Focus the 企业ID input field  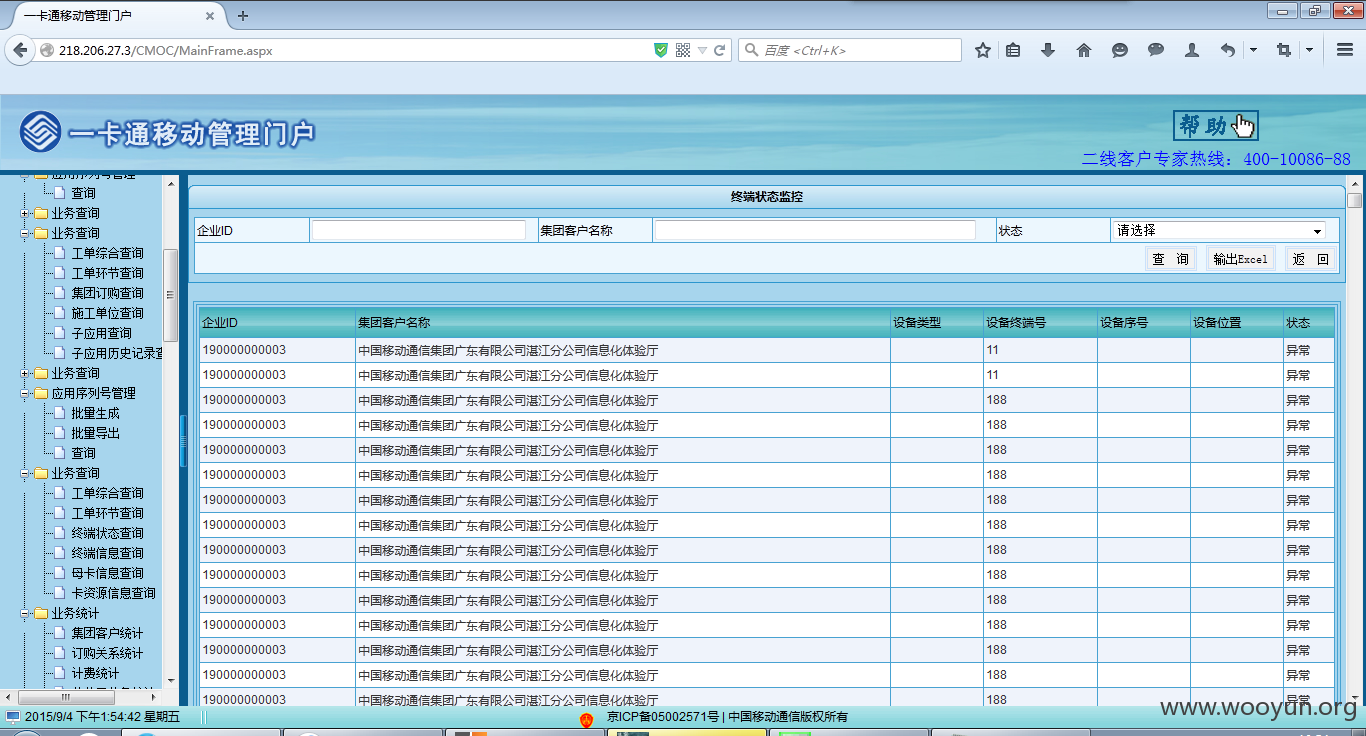pos(419,230)
